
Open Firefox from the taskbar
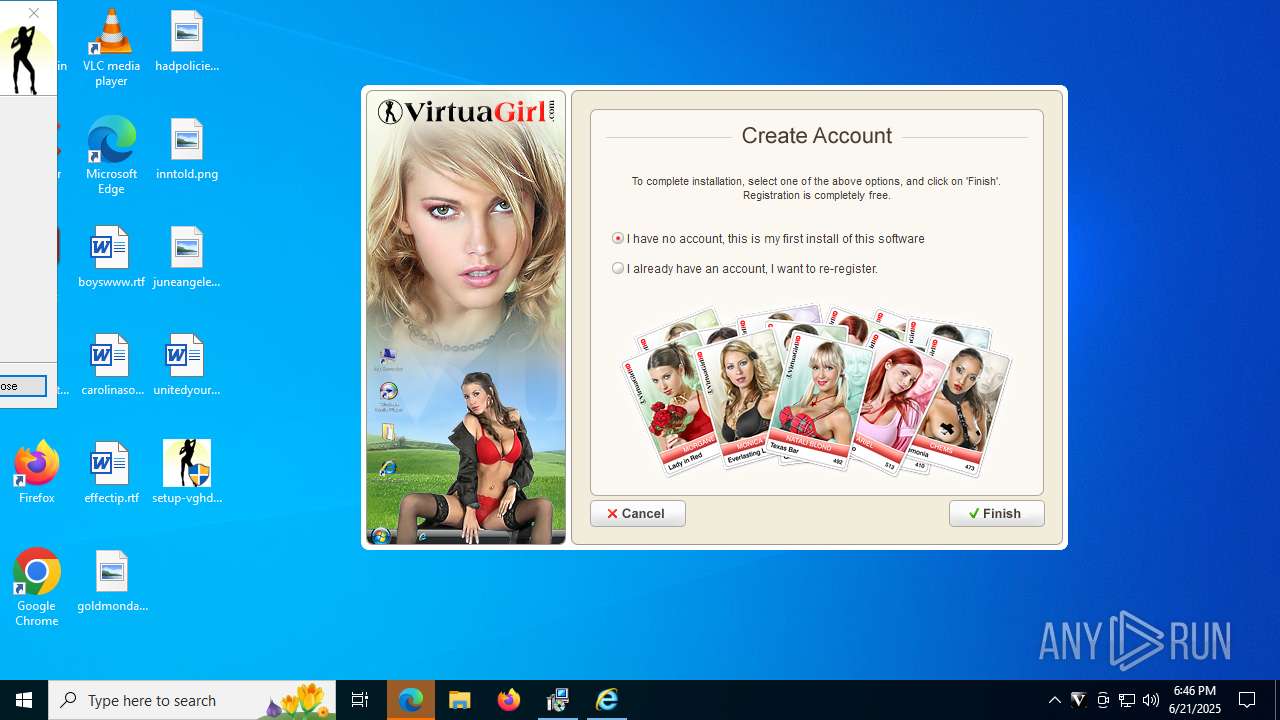click(x=509, y=700)
